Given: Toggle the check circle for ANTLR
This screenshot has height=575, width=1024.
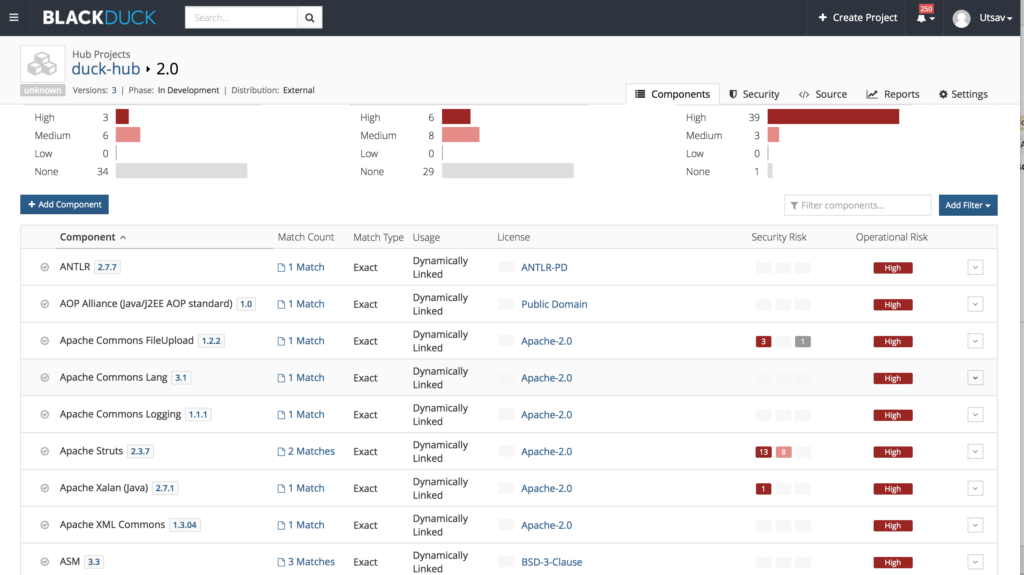Looking at the screenshot, I should click(x=45, y=267).
